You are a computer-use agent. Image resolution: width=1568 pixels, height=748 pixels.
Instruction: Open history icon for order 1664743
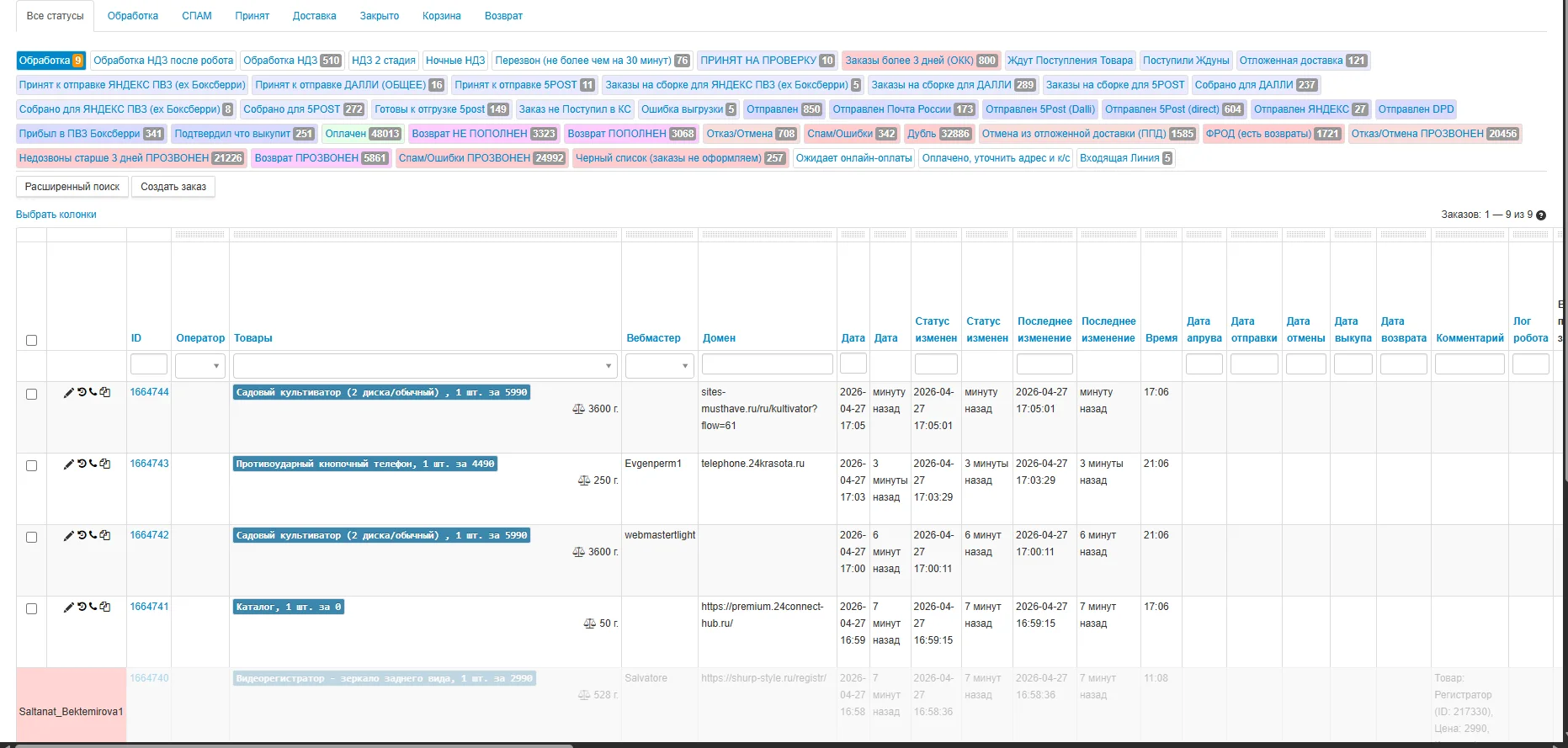(82, 464)
